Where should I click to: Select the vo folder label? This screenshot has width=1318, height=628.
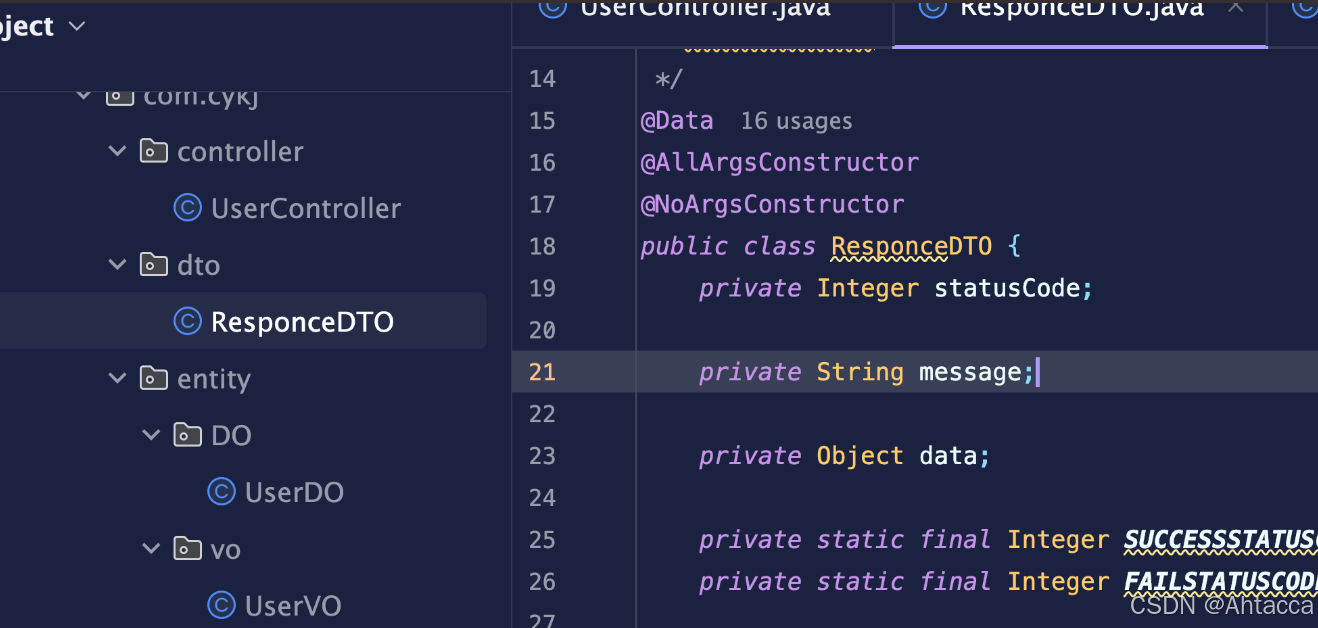226,549
